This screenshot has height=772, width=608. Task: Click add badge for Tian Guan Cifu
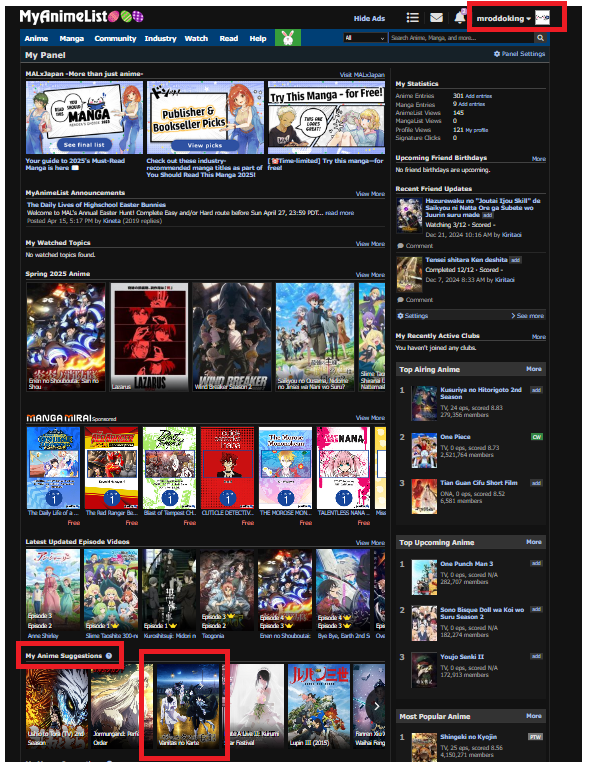(x=536, y=483)
